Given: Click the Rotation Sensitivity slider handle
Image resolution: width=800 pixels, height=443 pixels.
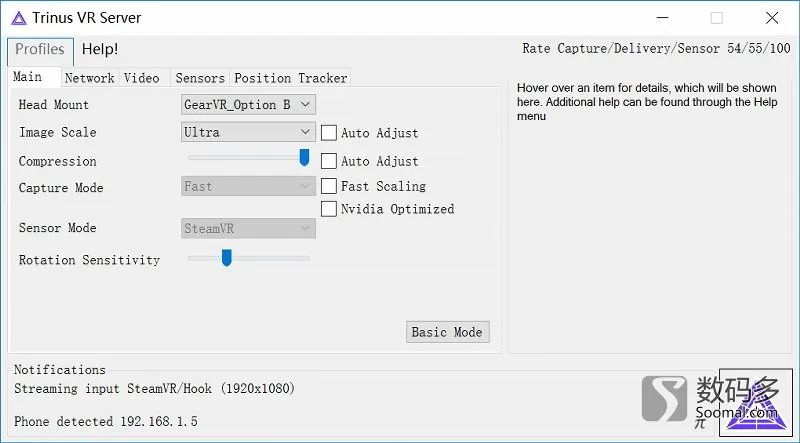Looking at the screenshot, I should [227, 258].
